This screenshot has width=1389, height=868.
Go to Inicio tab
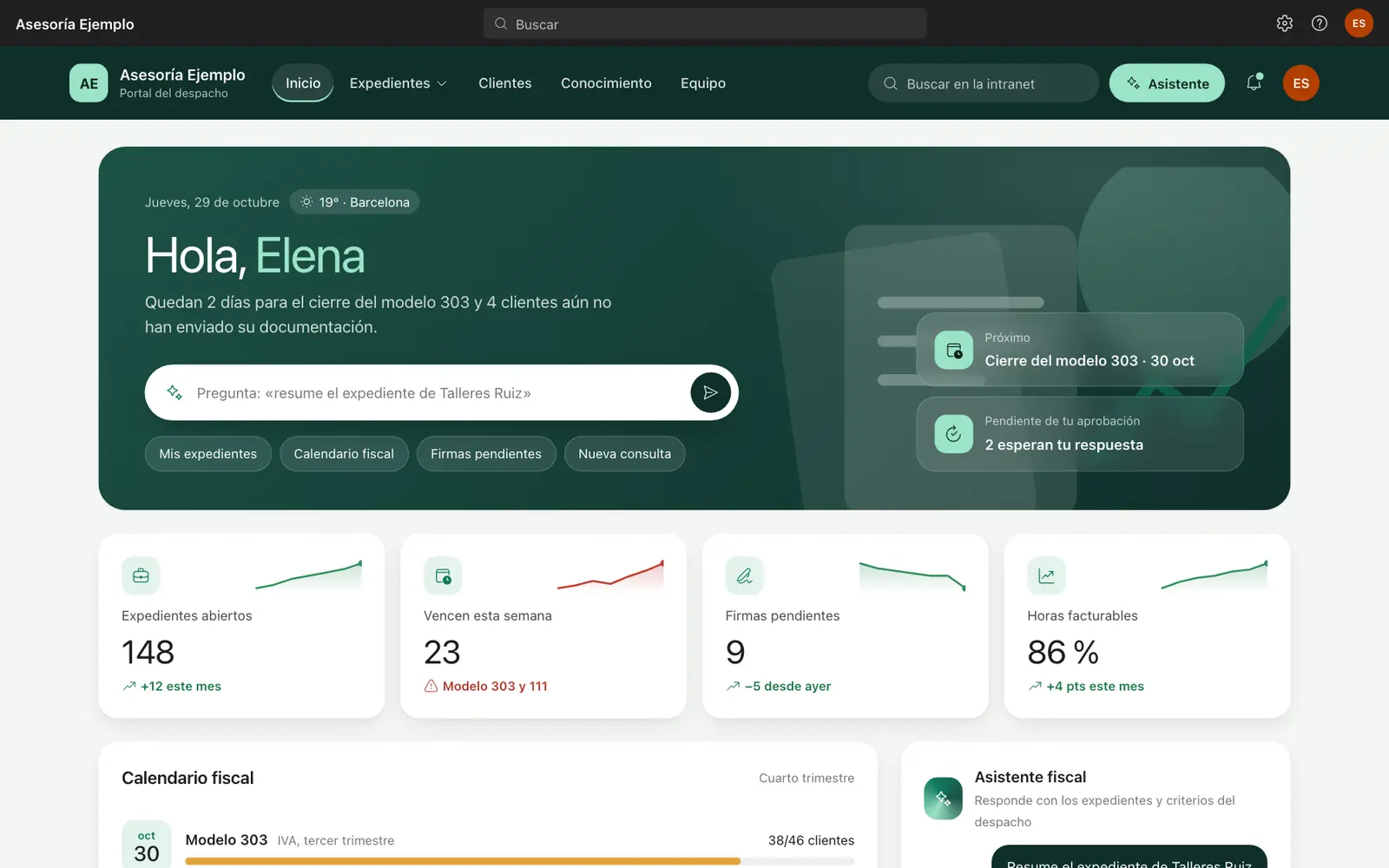303,83
